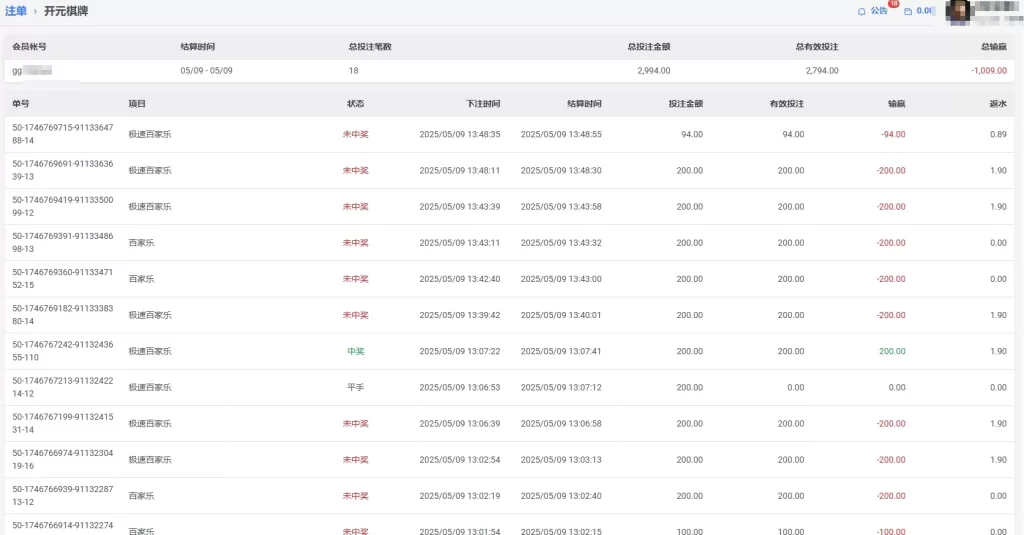This screenshot has width=1024, height=535.
Task: Click the 平手 status
Action: (x=355, y=387)
